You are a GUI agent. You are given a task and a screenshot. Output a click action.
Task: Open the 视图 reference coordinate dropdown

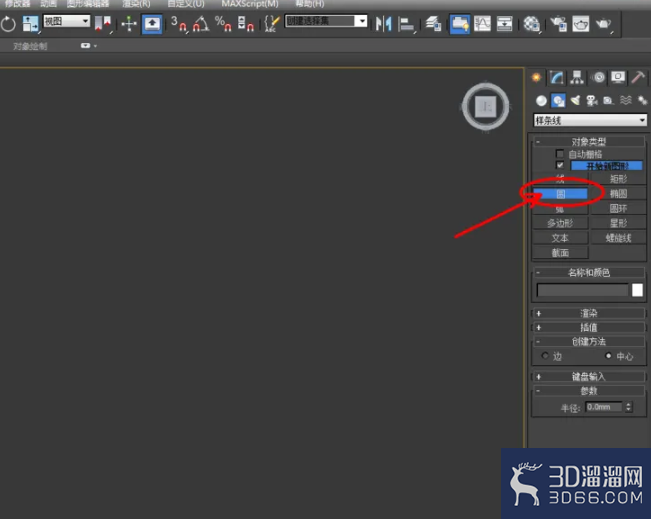(x=66, y=21)
